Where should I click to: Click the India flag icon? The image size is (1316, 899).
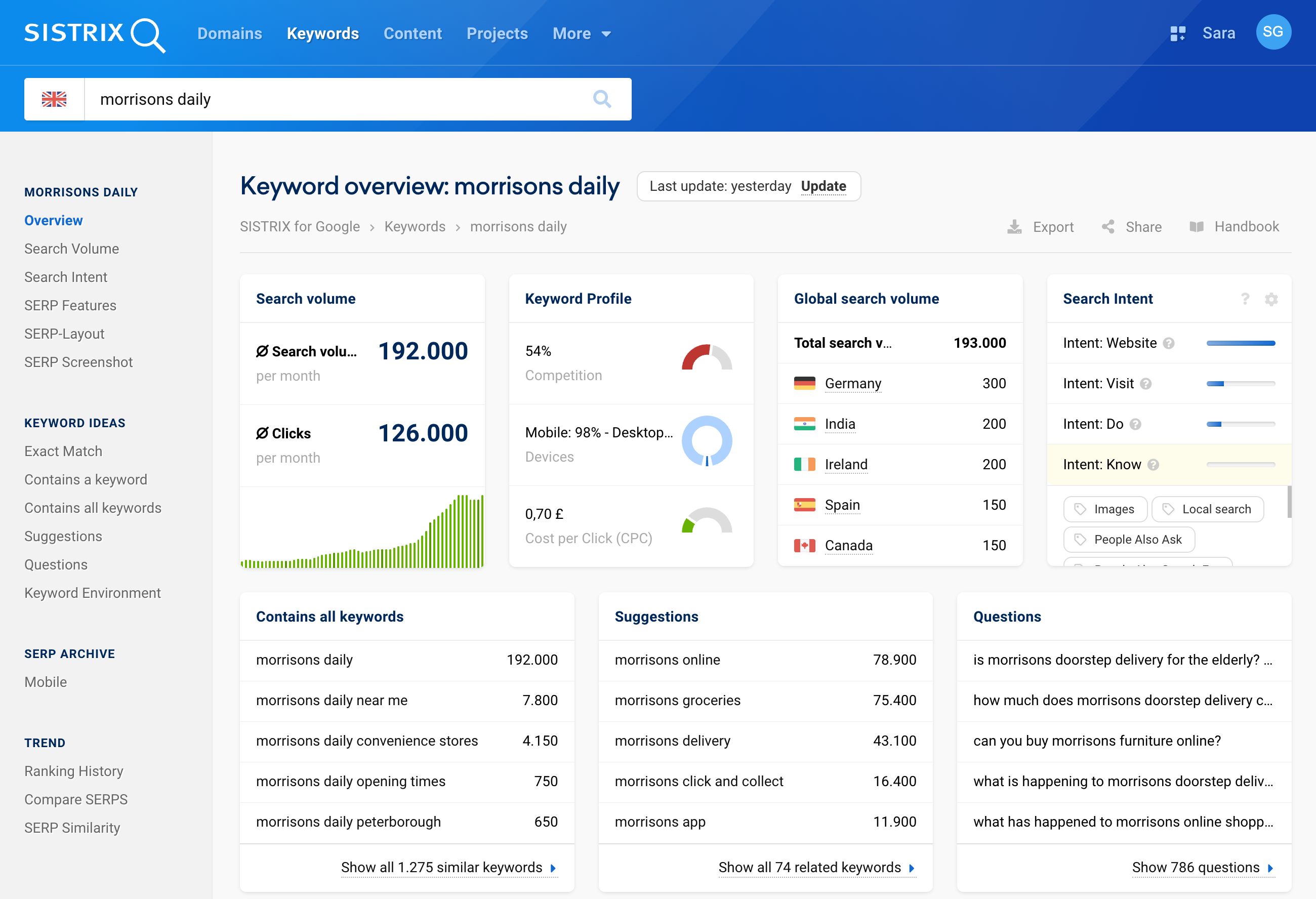[x=804, y=424]
